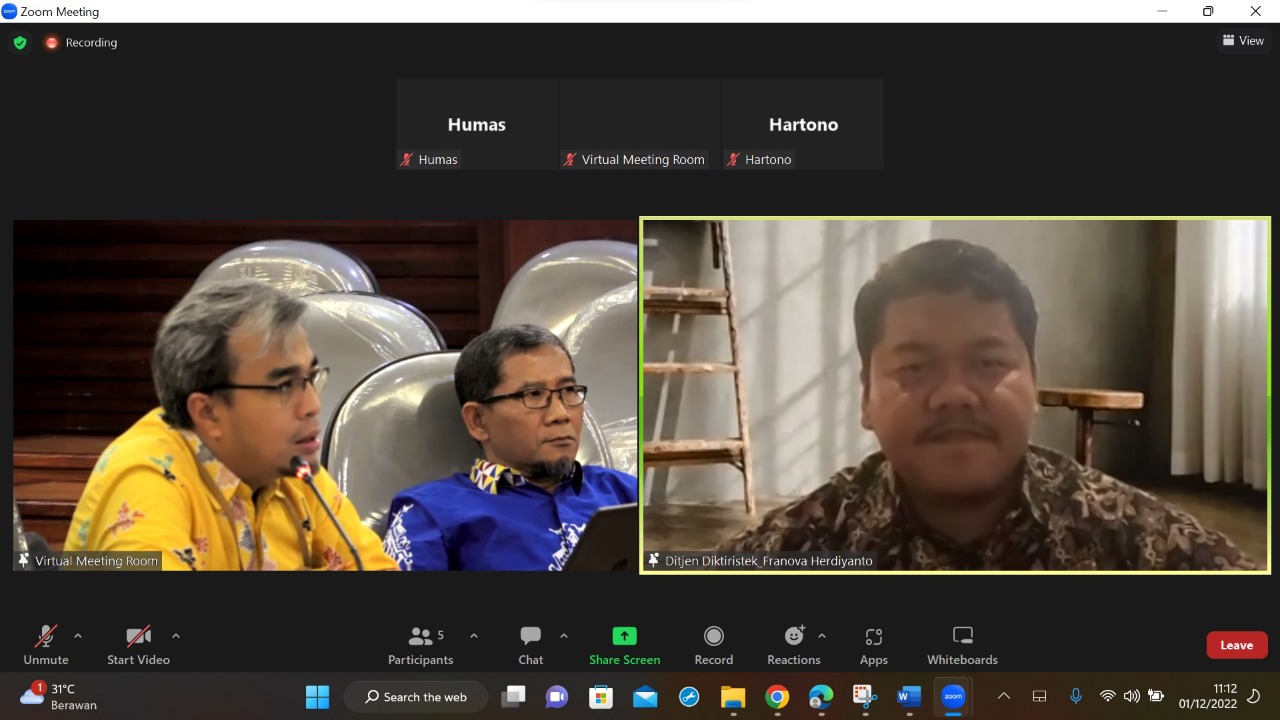Expand video options arrow beside Start Video
1280x720 pixels.
[176, 636]
